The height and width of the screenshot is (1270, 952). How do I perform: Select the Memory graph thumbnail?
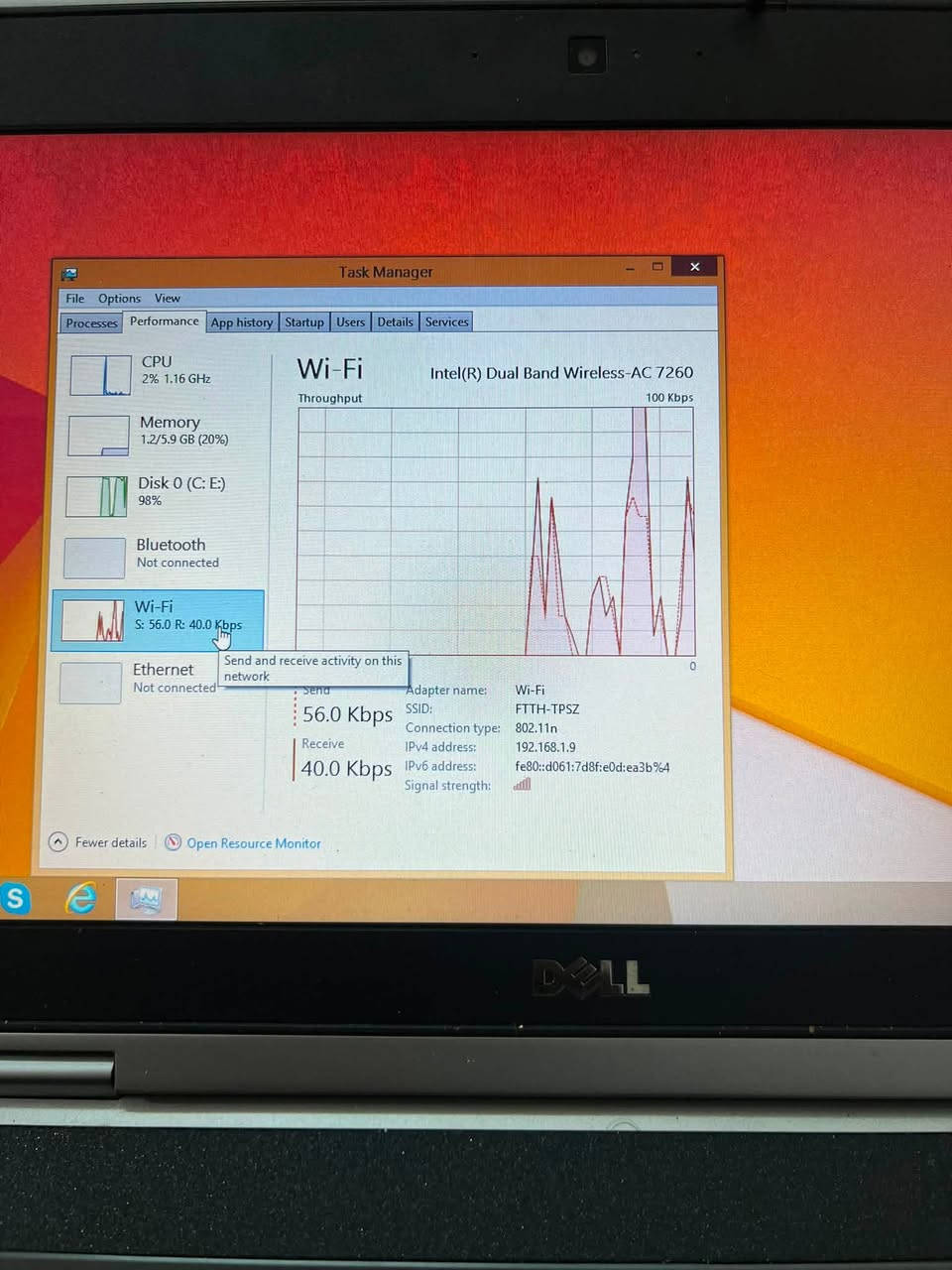click(98, 436)
